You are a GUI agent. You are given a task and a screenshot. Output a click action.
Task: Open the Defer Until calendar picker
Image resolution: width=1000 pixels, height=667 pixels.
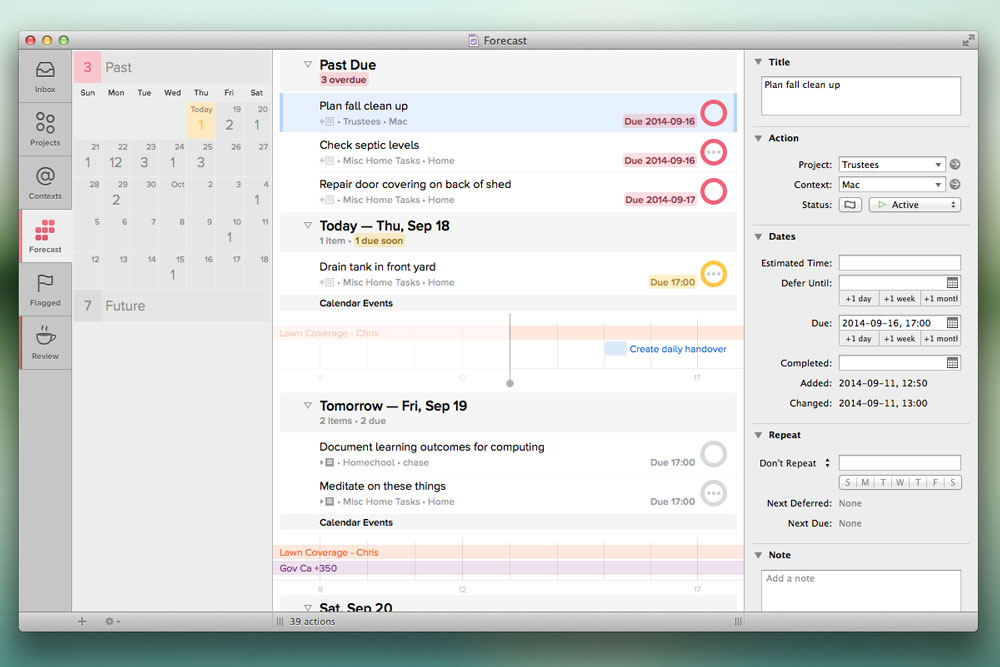952,282
